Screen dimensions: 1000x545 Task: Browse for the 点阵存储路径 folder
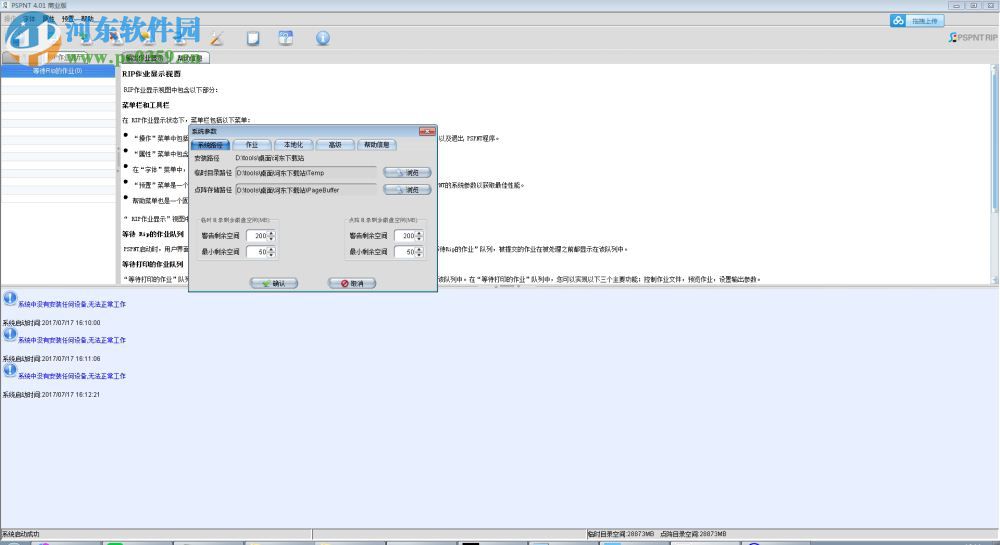tap(407, 190)
